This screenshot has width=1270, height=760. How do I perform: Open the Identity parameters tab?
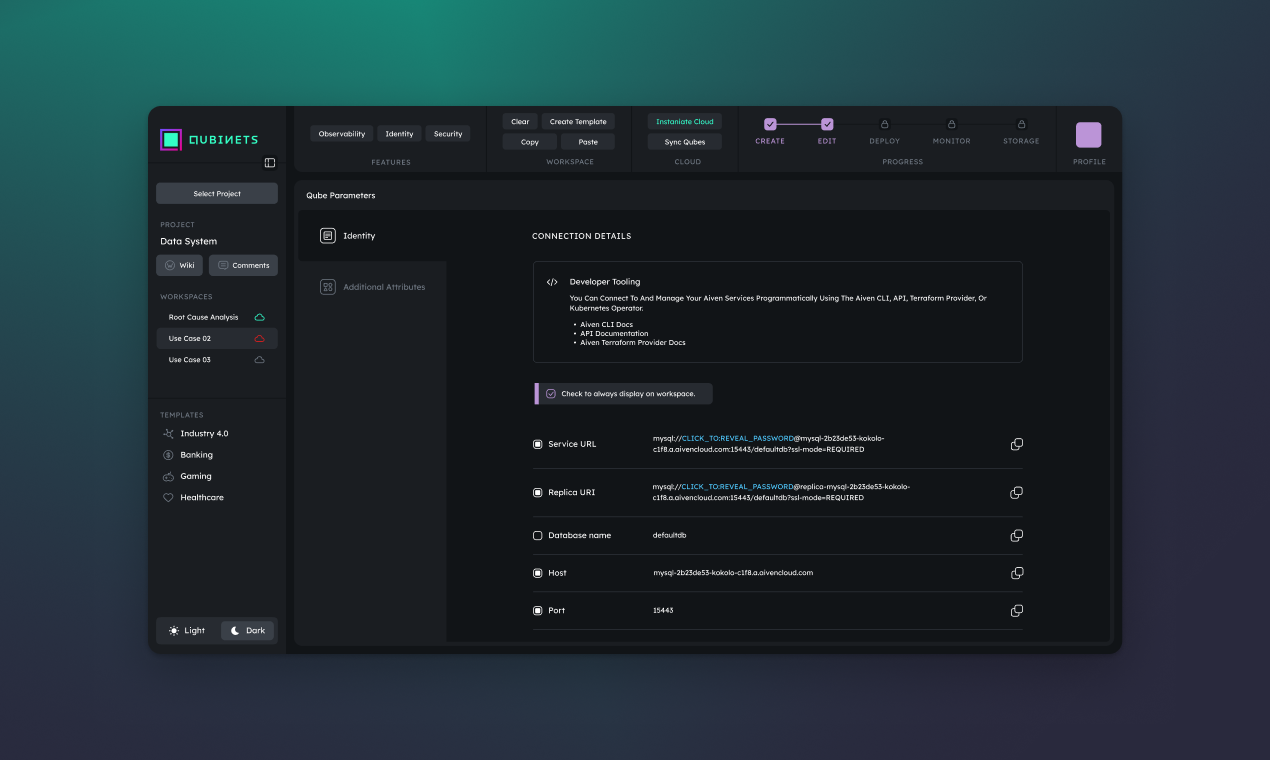pos(373,236)
